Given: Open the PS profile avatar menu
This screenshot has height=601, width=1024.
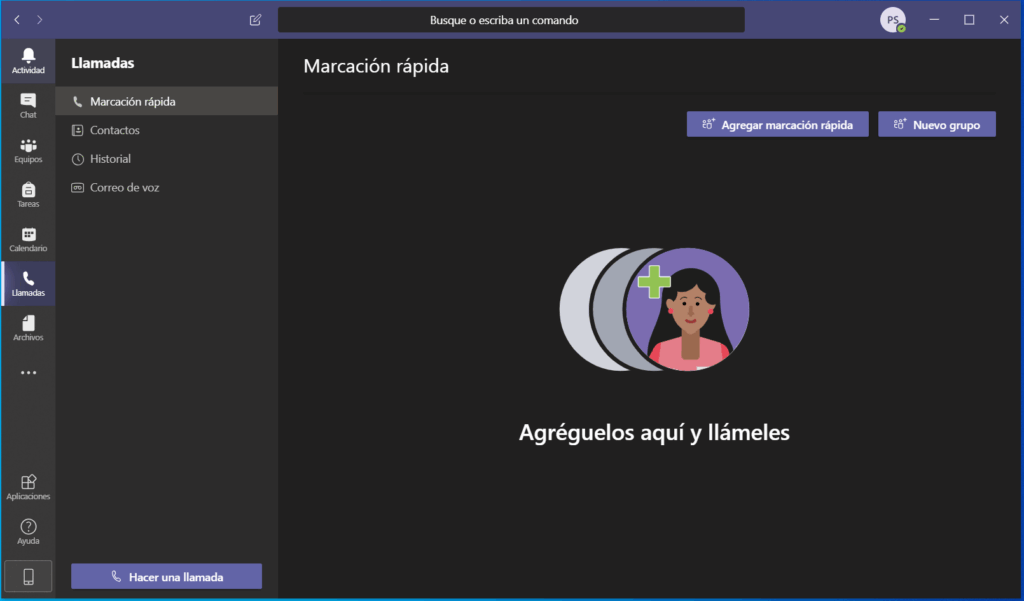Looking at the screenshot, I should tap(892, 20).
